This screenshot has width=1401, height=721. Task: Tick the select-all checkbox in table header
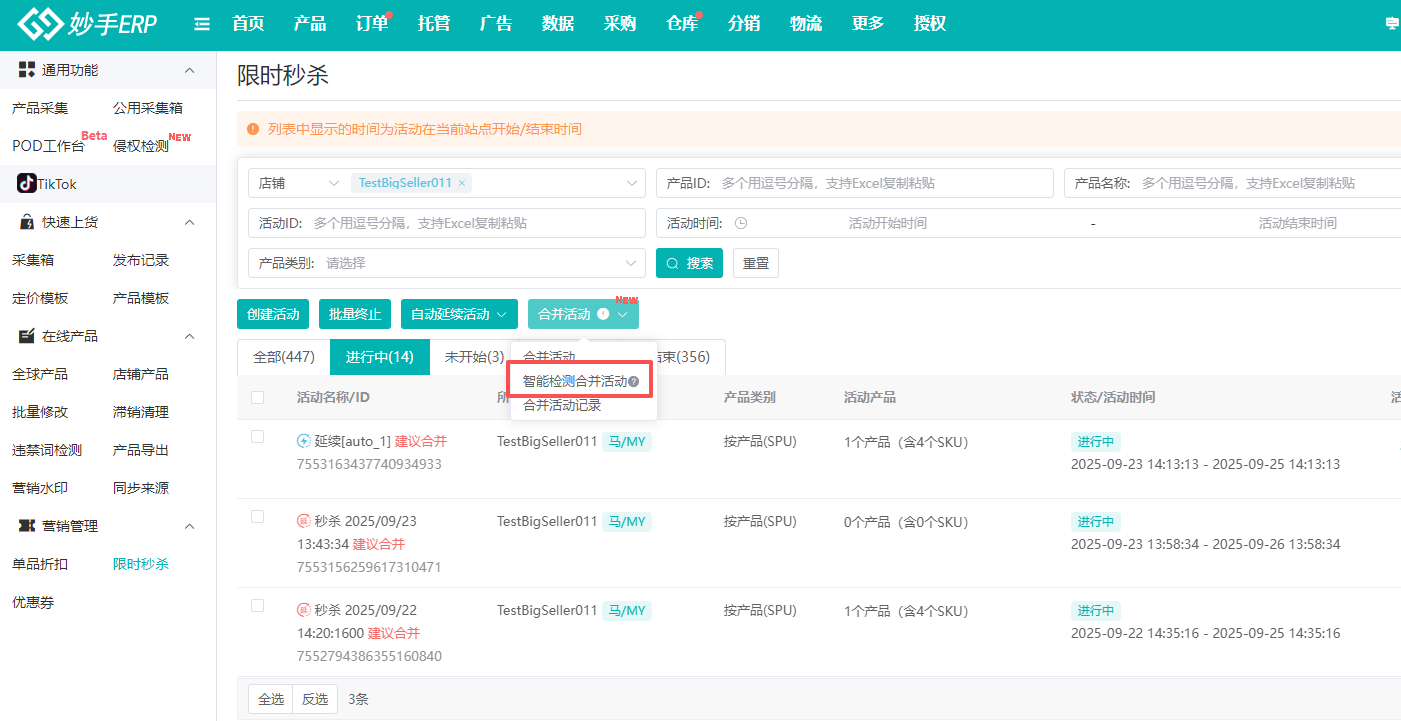(x=258, y=397)
